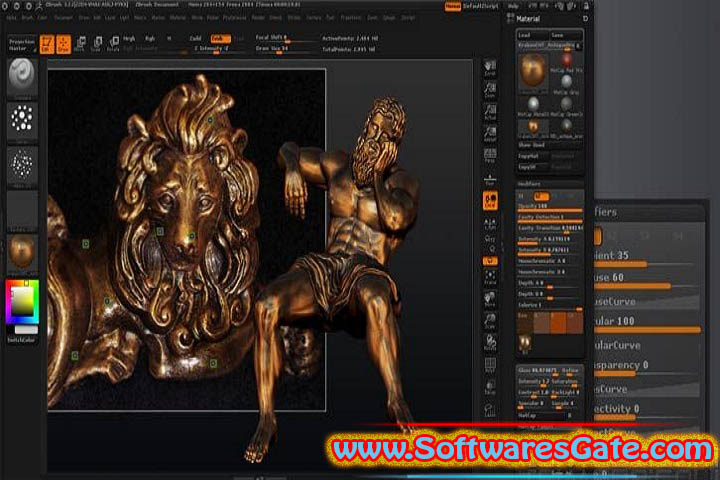
Task: Click the bright orange color swatch in Modifiers
Action: (558, 322)
